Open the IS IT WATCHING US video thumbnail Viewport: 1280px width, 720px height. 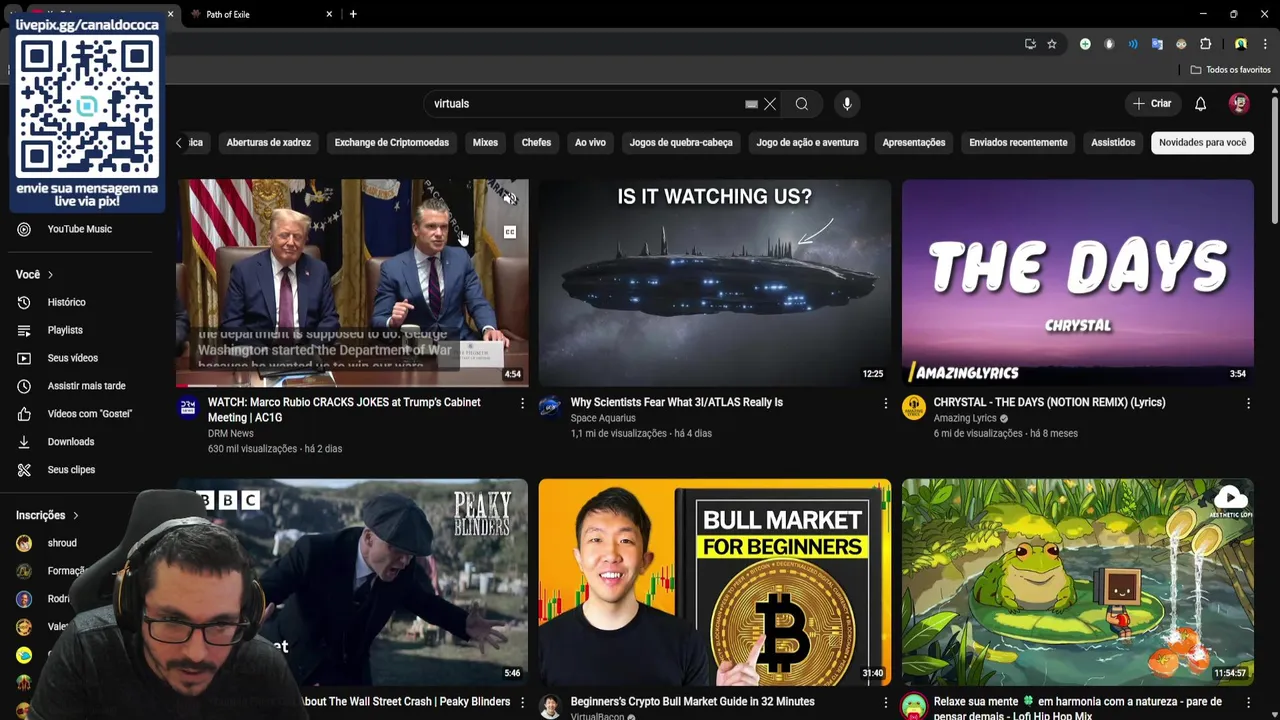coord(714,283)
